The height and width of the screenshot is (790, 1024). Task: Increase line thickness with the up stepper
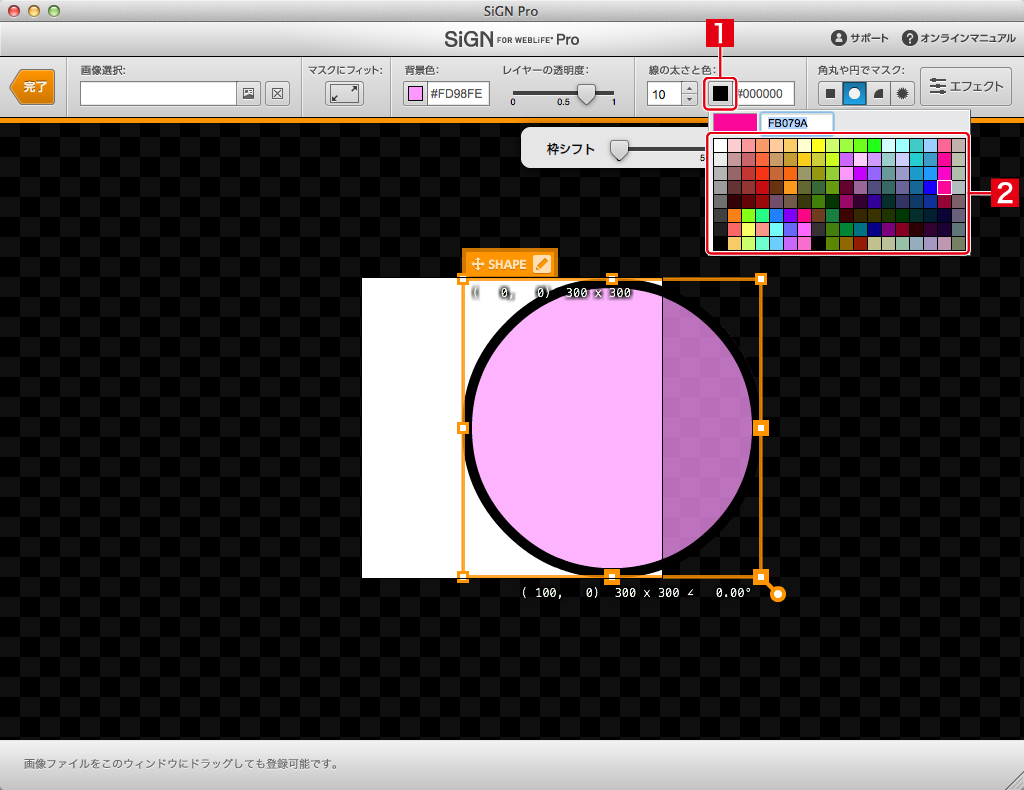click(x=690, y=88)
